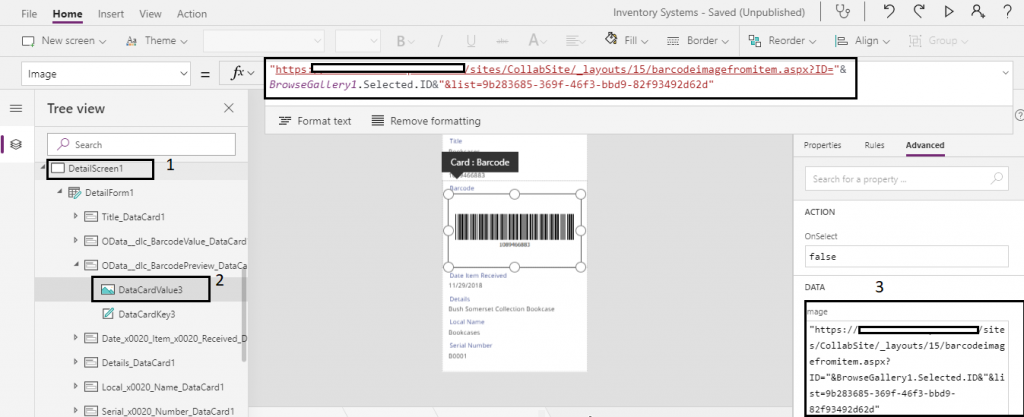This screenshot has width=1024, height=417.
Task: Undo the last action
Action: click(x=888, y=12)
